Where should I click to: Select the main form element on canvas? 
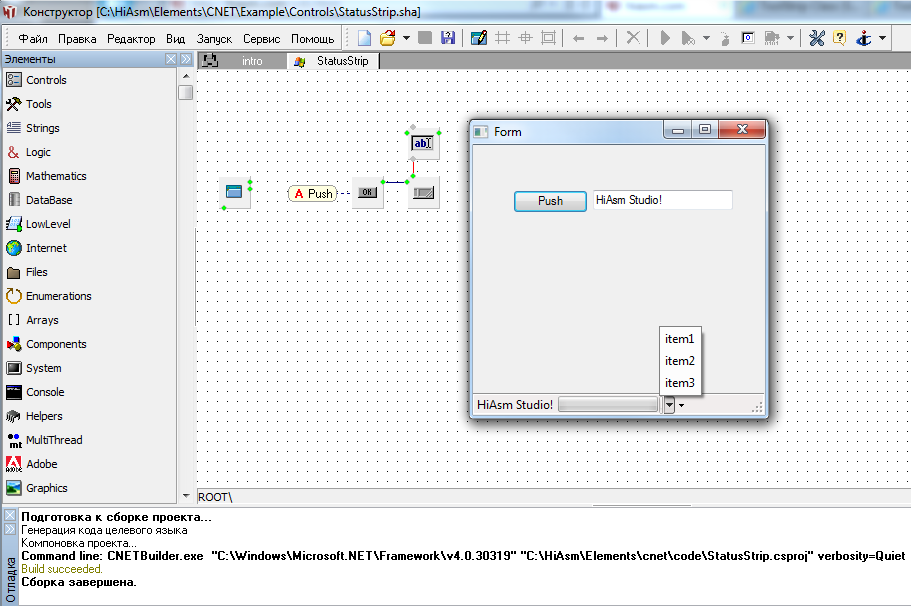point(235,192)
